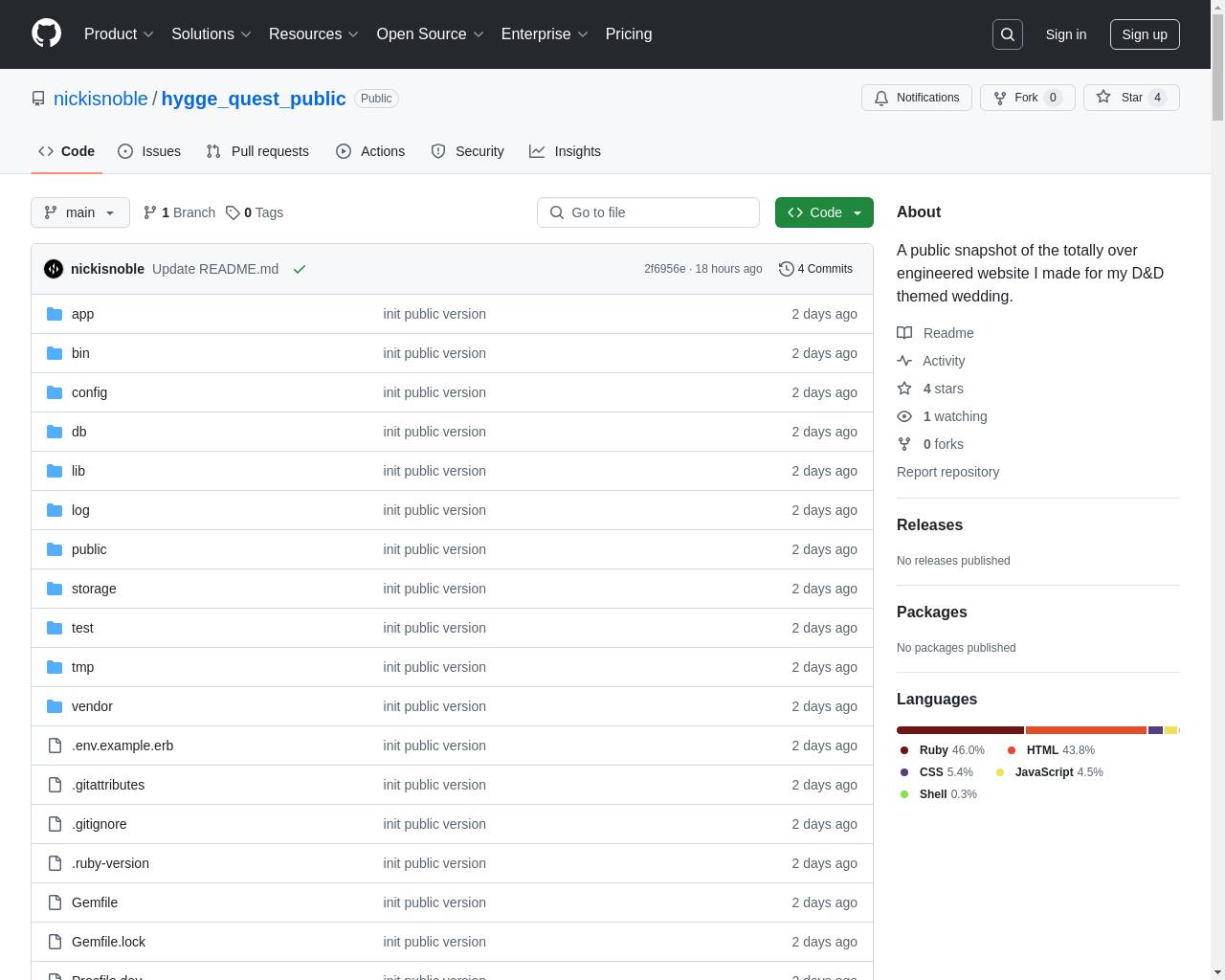
Task: Open the Resources dropdown menu
Action: pyautogui.click(x=314, y=34)
